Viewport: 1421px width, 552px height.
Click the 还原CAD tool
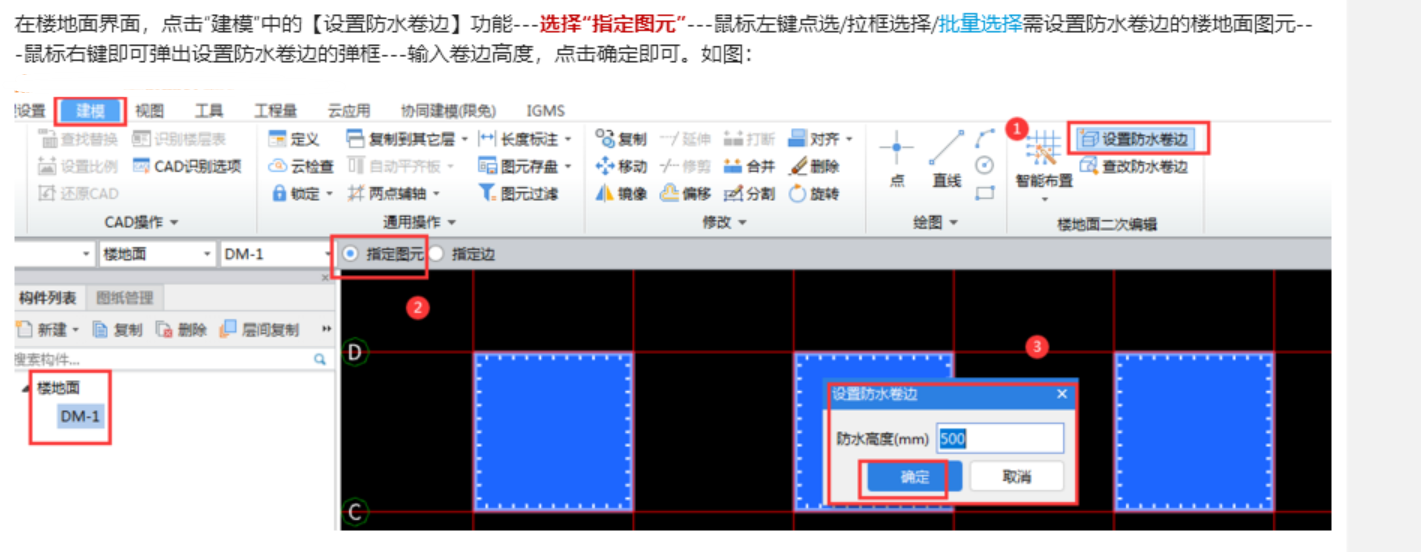pos(78,193)
